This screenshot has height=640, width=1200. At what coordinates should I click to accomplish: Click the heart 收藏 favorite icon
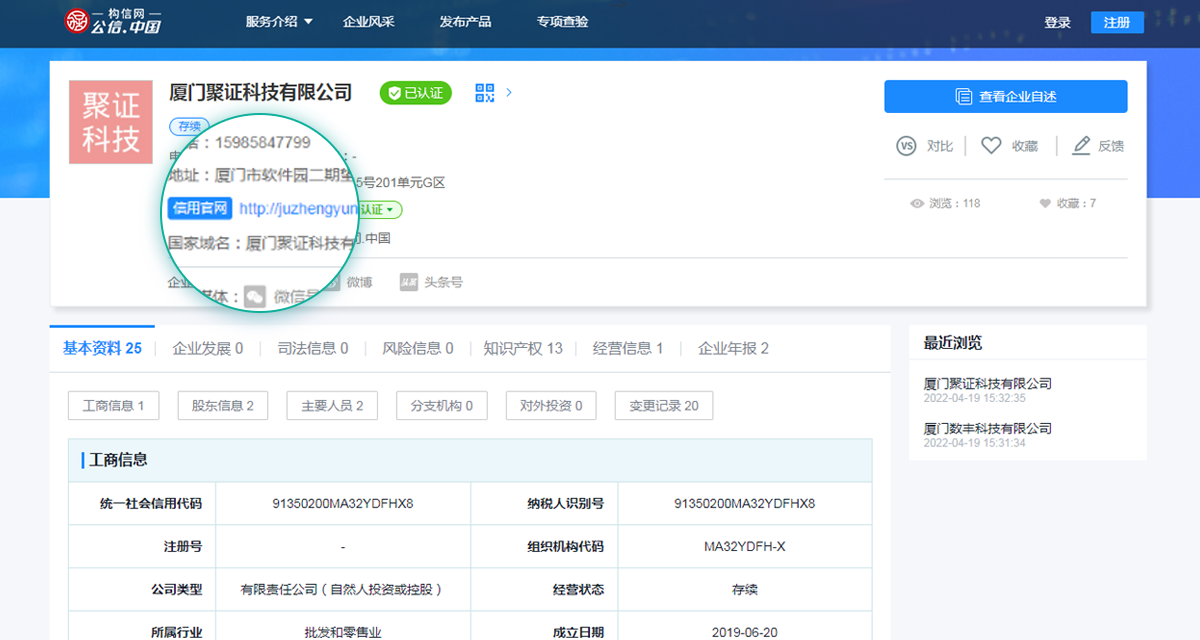[x=991, y=146]
